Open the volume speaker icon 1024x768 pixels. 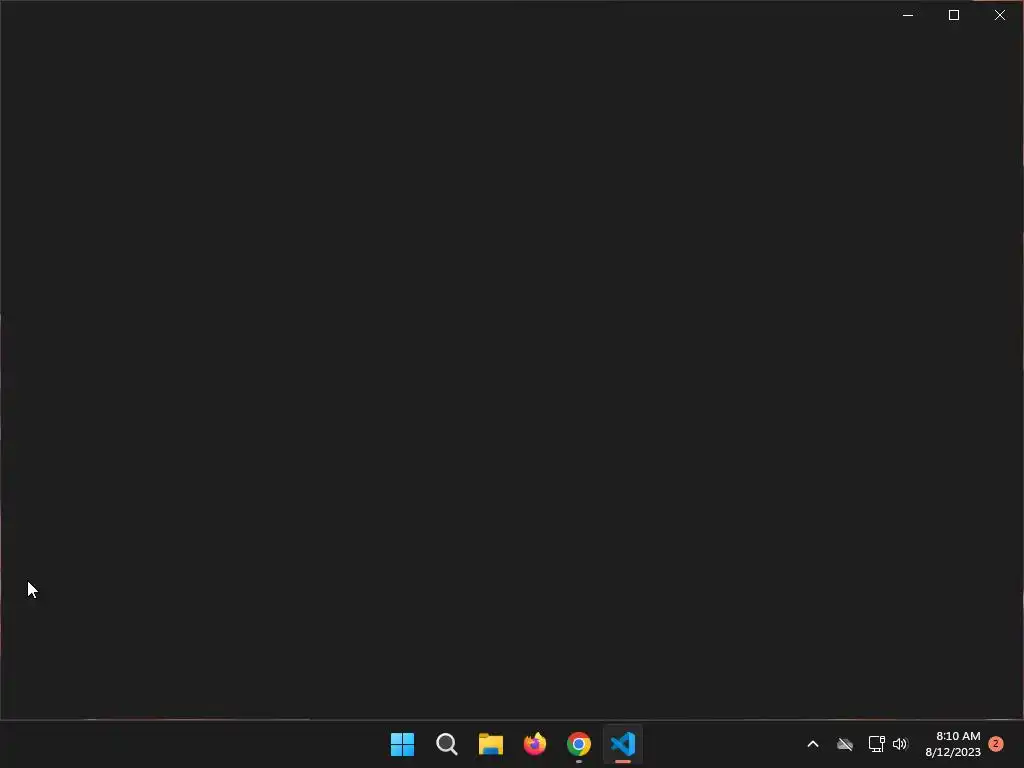901,744
